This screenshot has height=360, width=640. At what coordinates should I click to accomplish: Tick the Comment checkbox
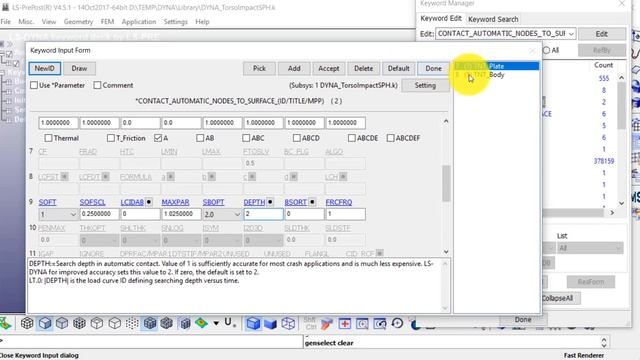click(97, 85)
